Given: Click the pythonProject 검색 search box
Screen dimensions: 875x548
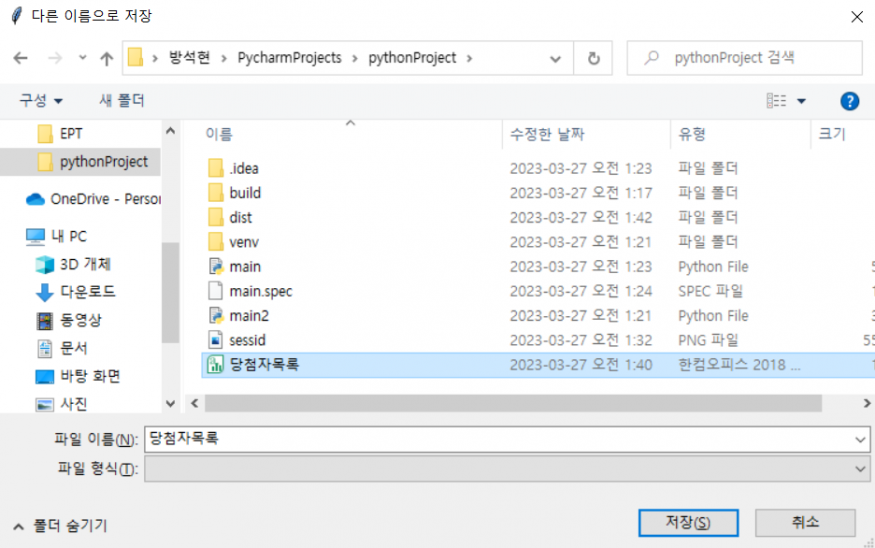Looking at the screenshot, I should (x=745, y=58).
